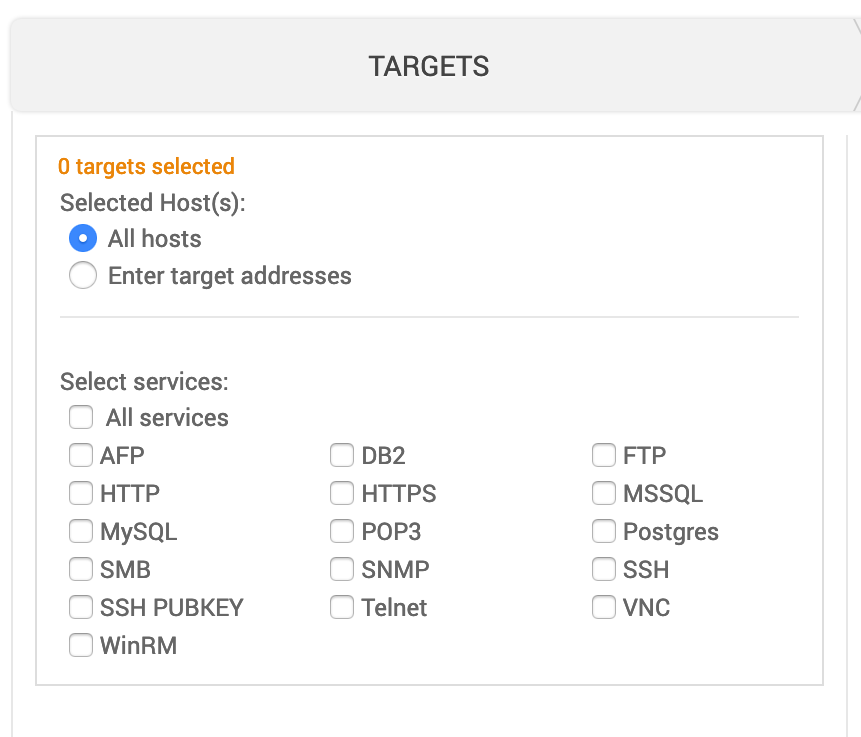Select the HTTP service checkbox
Image resolution: width=861 pixels, height=737 pixels.
pyautogui.click(x=81, y=493)
